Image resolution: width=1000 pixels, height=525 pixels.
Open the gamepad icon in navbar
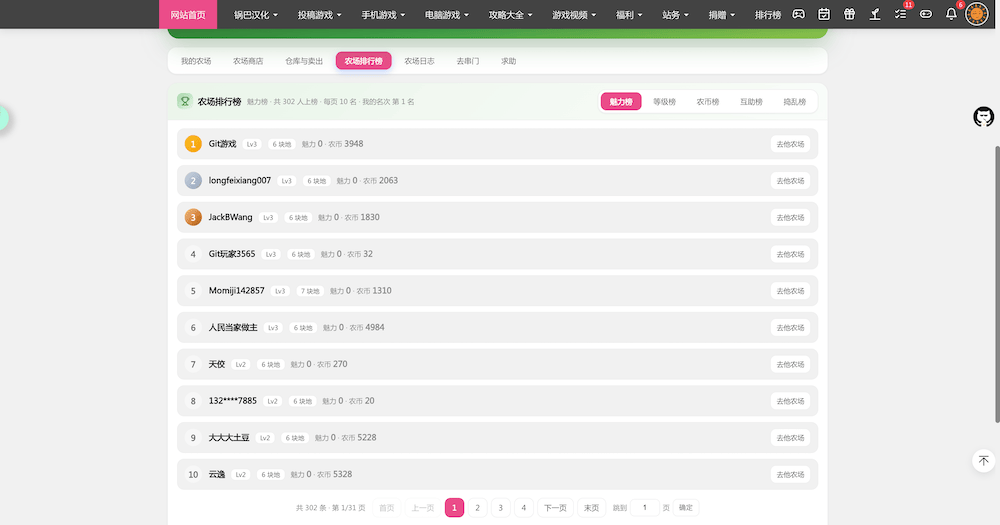(798, 14)
